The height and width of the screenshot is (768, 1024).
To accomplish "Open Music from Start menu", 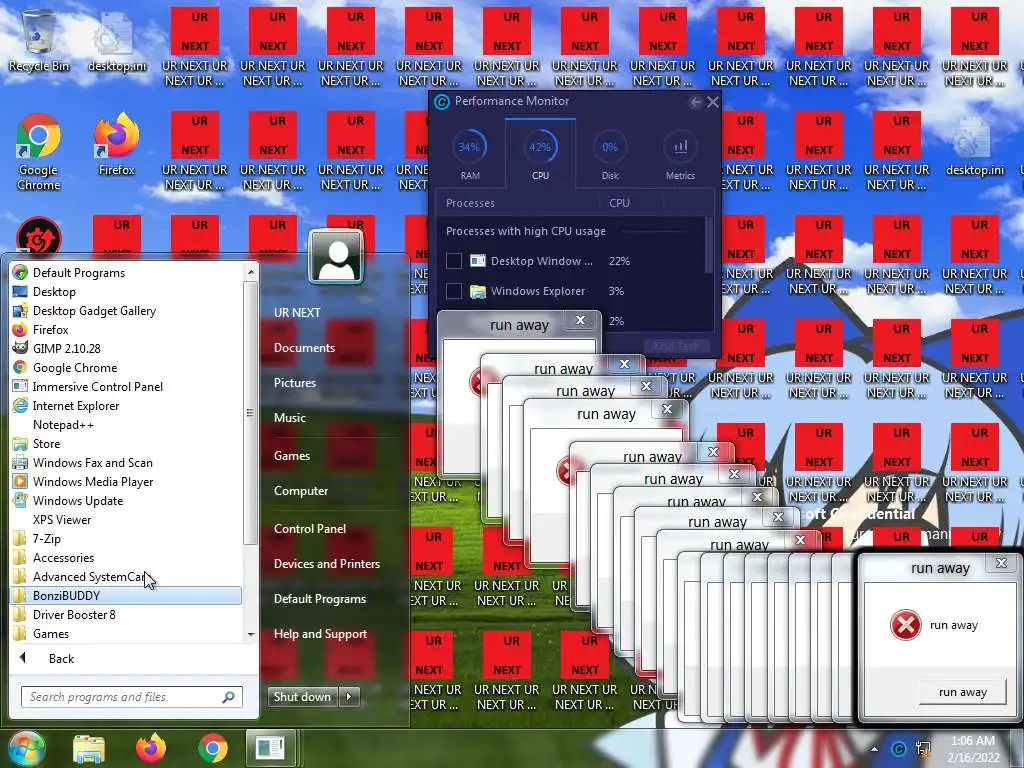I will tap(290, 417).
